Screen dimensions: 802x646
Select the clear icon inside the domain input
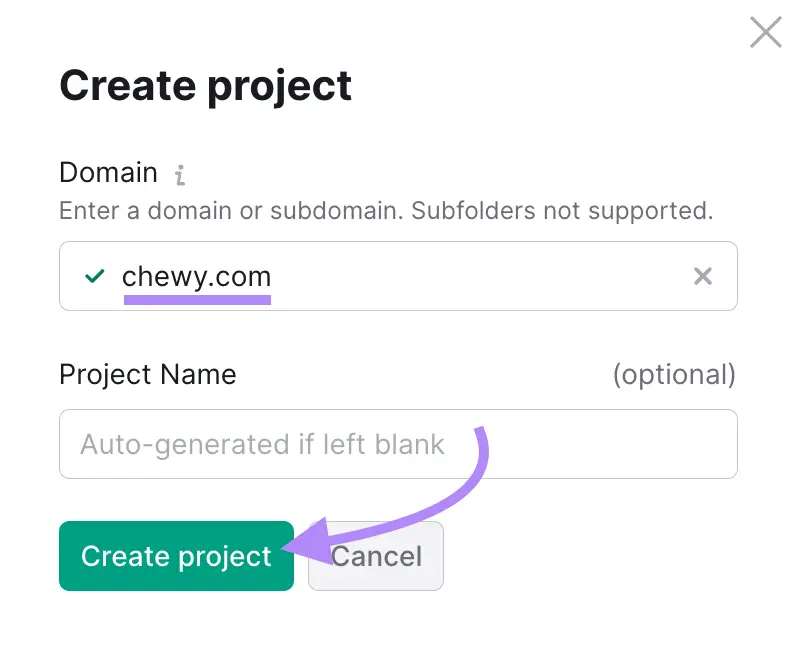click(703, 276)
